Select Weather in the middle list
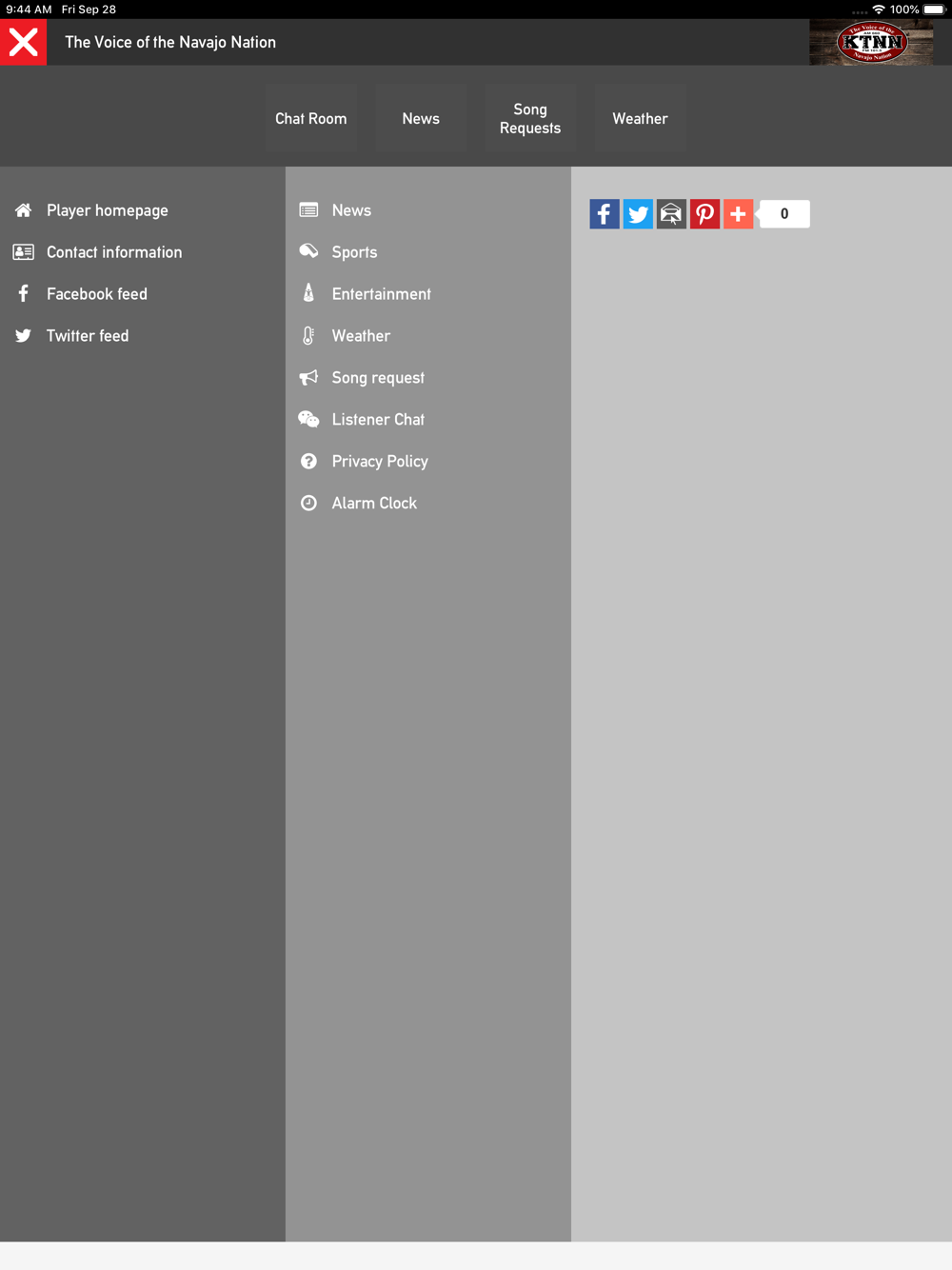This screenshot has height=1270, width=952. [361, 336]
